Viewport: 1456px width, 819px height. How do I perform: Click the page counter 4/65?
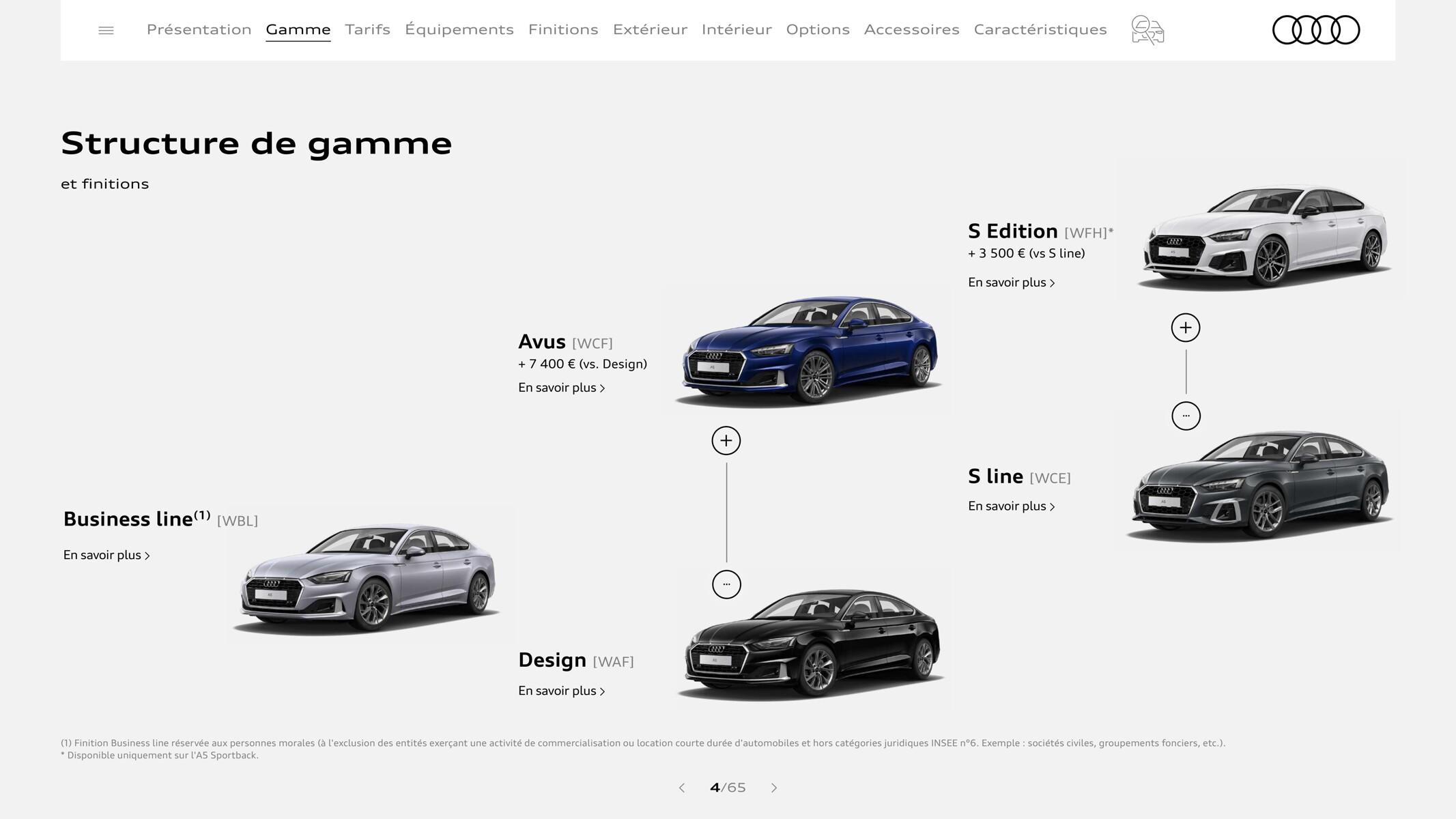728,788
